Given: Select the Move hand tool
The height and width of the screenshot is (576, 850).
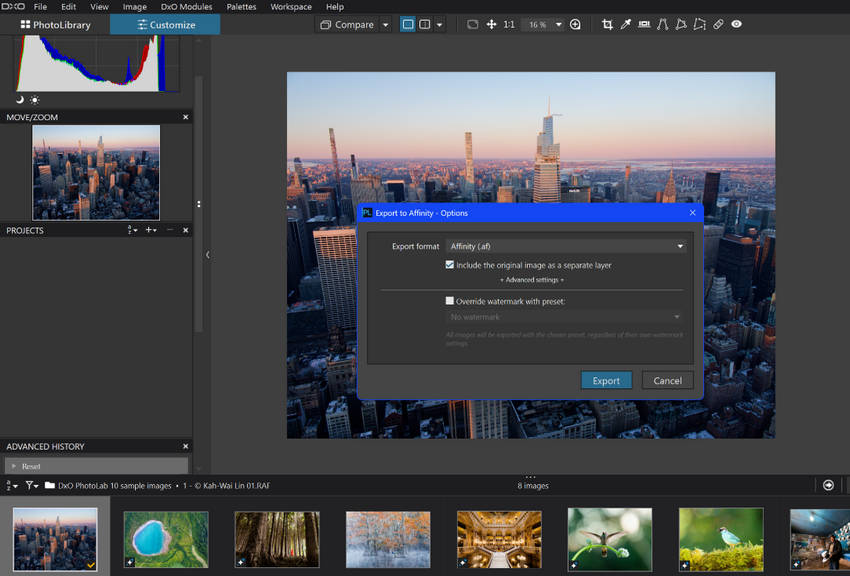Looking at the screenshot, I should pyautogui.click(x=491, y=24).
